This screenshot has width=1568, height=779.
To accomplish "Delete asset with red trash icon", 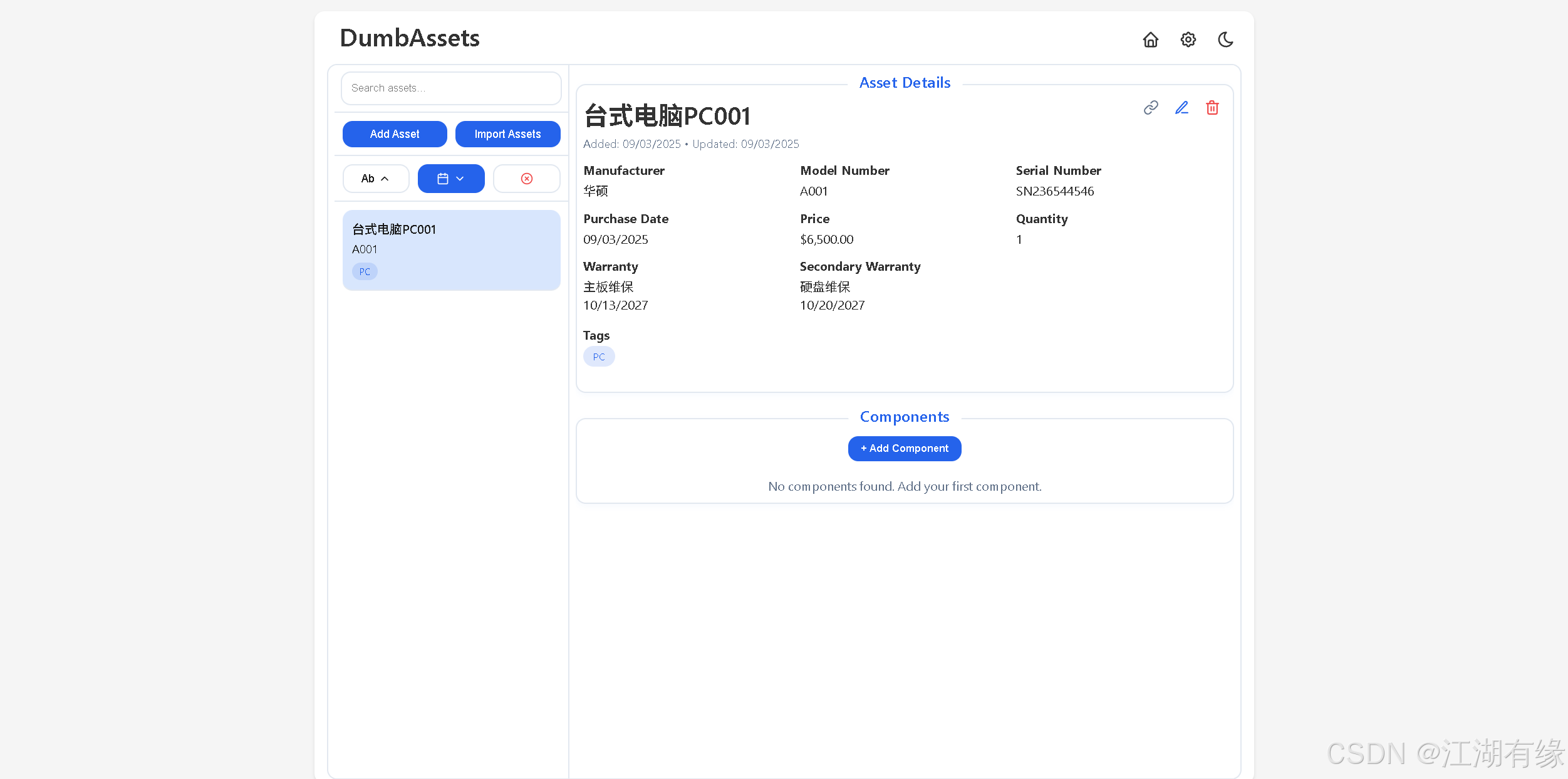I will point(1212,108).
